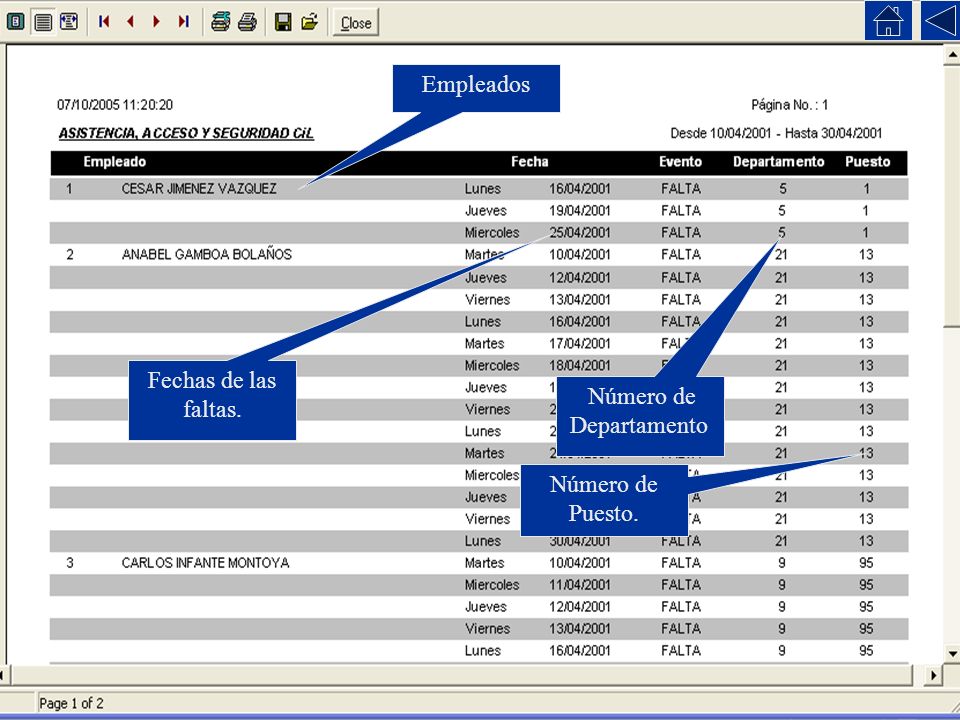The height and width of the screenshot is (720, 960).
Task: Click Page 1 of 2 in status bar
Action: 71,703
